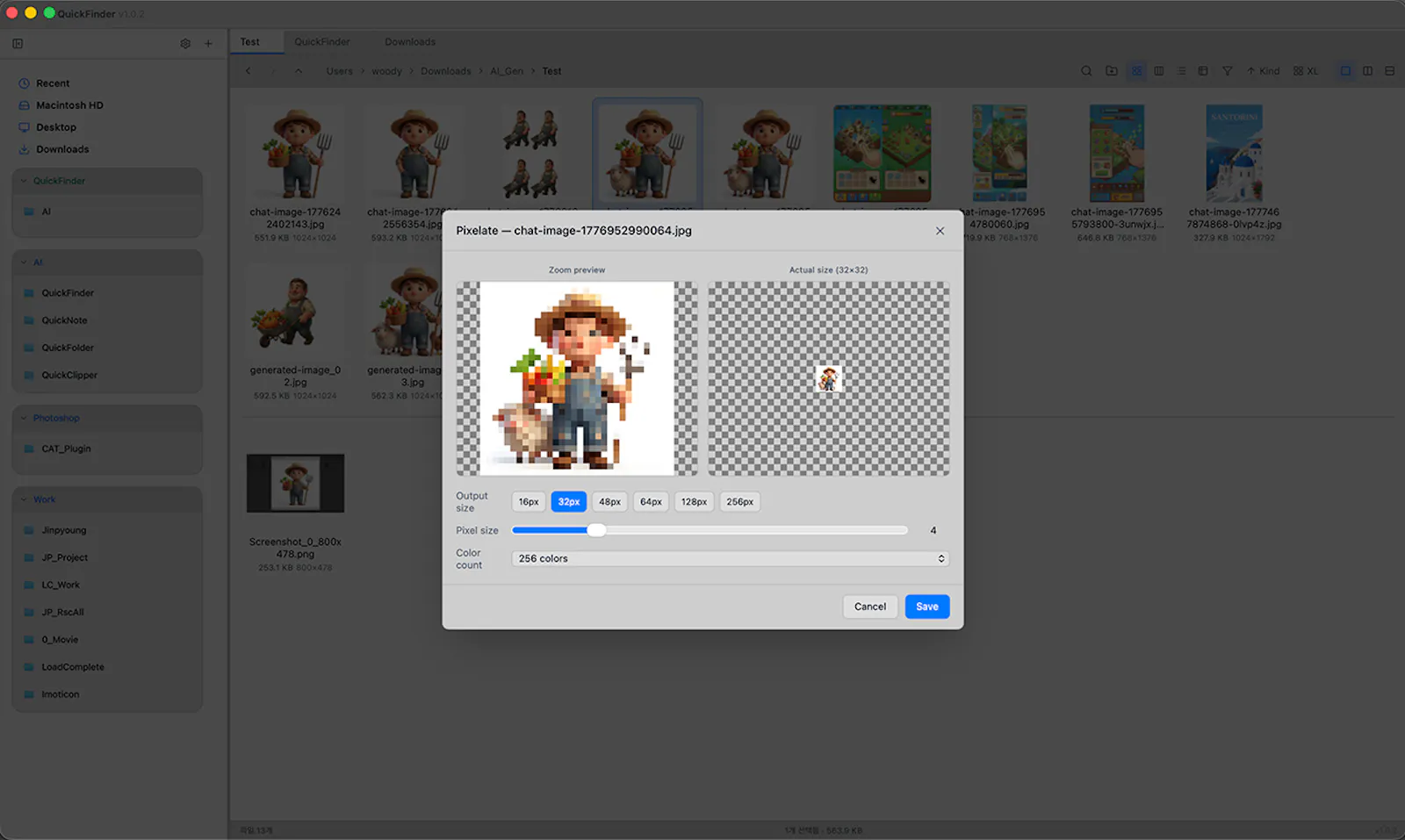This screenshot has height=840, width=1405.
Task: Collapse the Photoshop sidebar group
Action: [24, 418]
